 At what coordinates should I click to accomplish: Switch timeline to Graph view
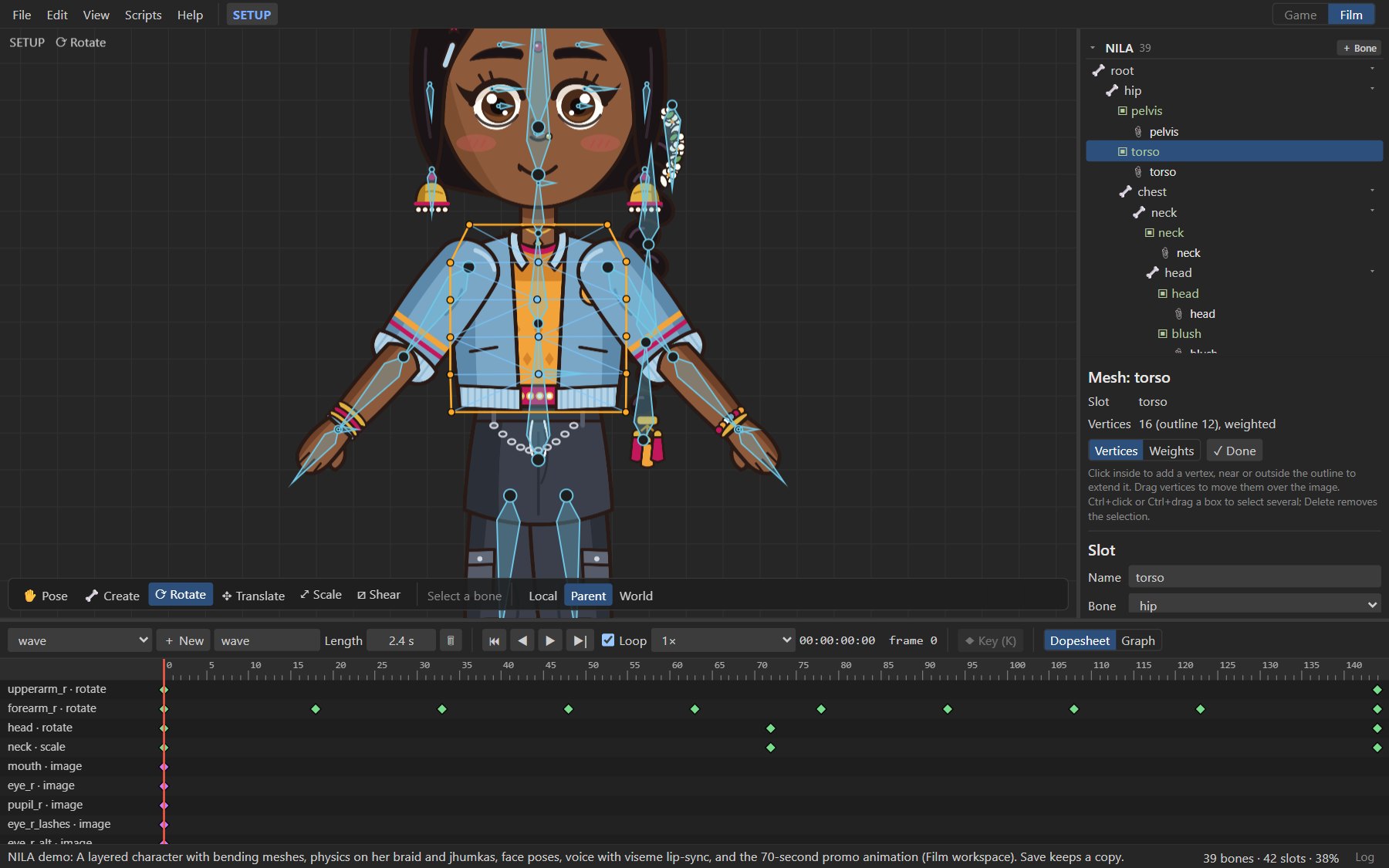pyautogui.click(x=1137, y=640)
